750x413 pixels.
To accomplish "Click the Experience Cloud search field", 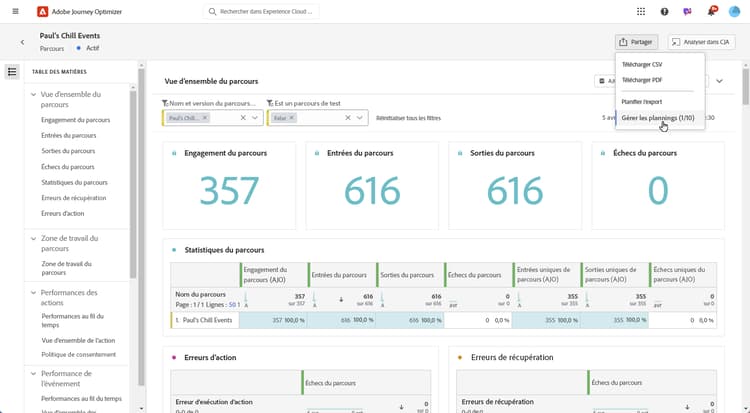I will [261, 11].
